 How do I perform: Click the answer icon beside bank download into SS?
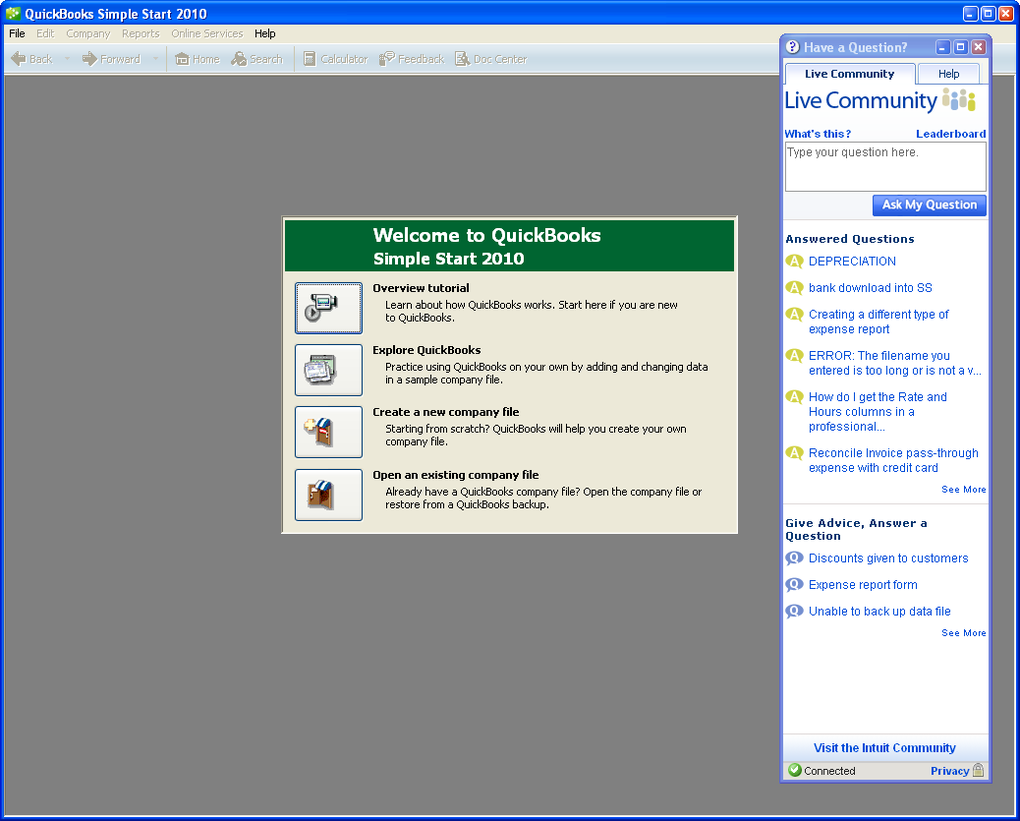click(x=794, y=288)
